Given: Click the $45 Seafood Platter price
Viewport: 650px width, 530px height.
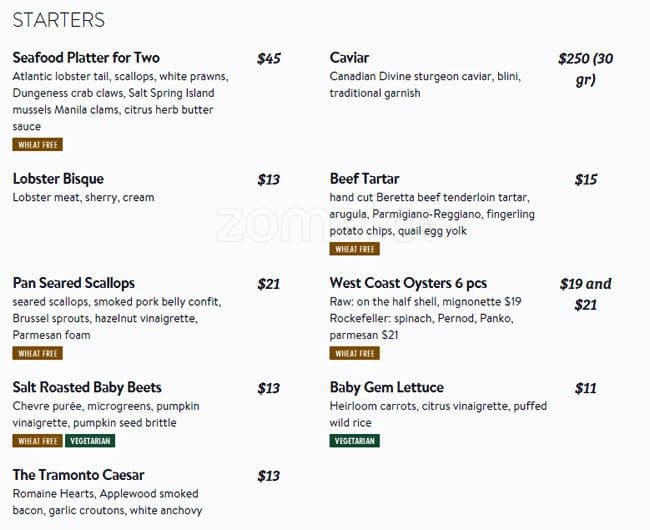Looking at the screenshot, I should click(269, 58).
